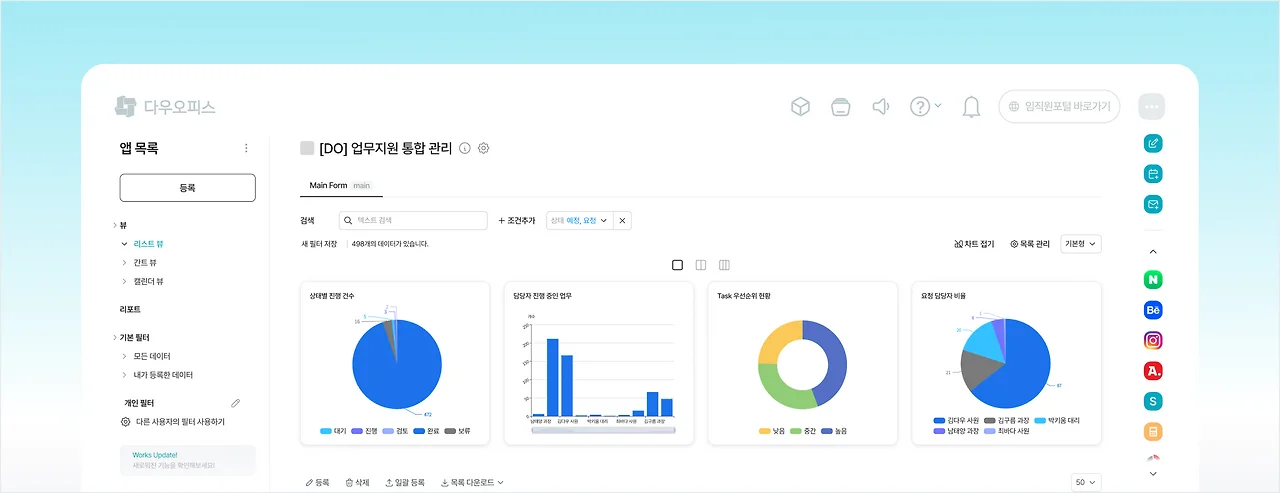
Task: Click the 등록 button in app list
Action: point(187,188)
